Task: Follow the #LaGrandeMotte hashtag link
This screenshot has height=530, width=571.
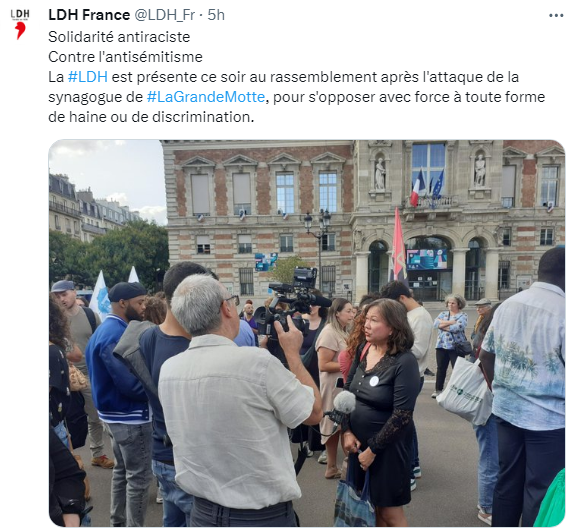Action: [x=206, y=97]
